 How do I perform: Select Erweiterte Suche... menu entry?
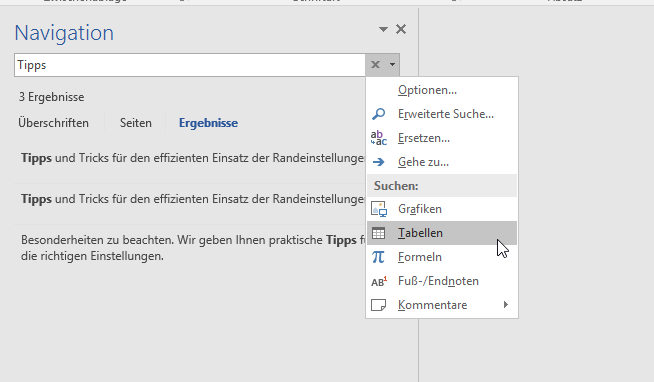442,114
